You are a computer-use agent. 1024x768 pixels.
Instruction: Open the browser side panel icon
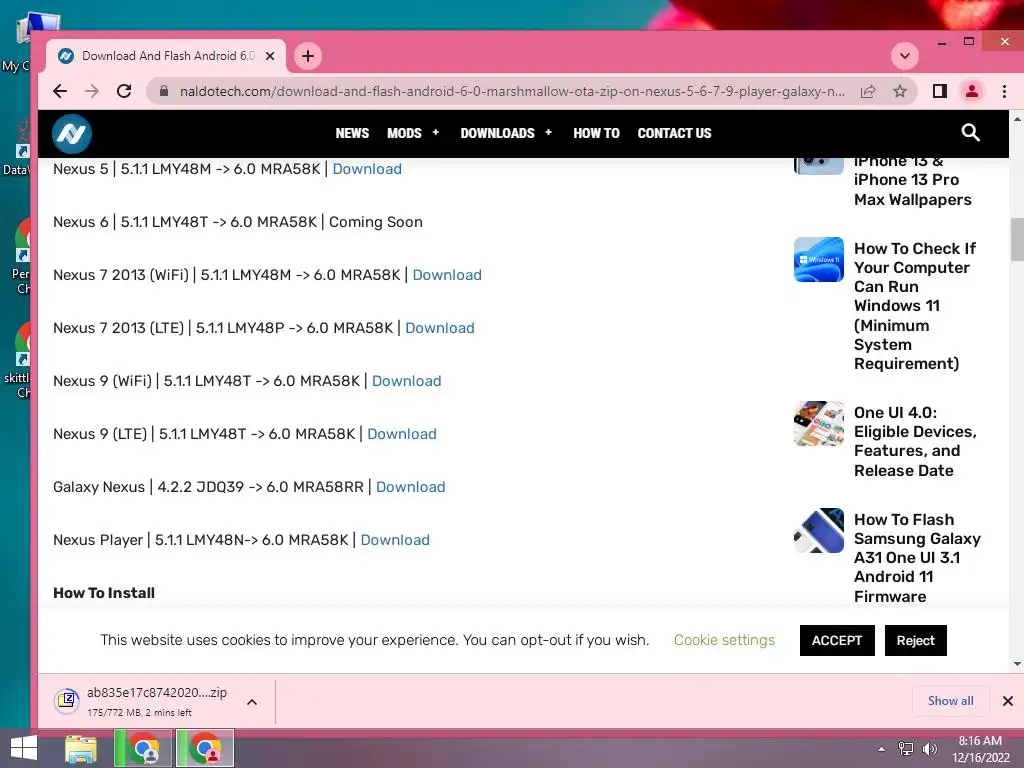coord(940,91)
